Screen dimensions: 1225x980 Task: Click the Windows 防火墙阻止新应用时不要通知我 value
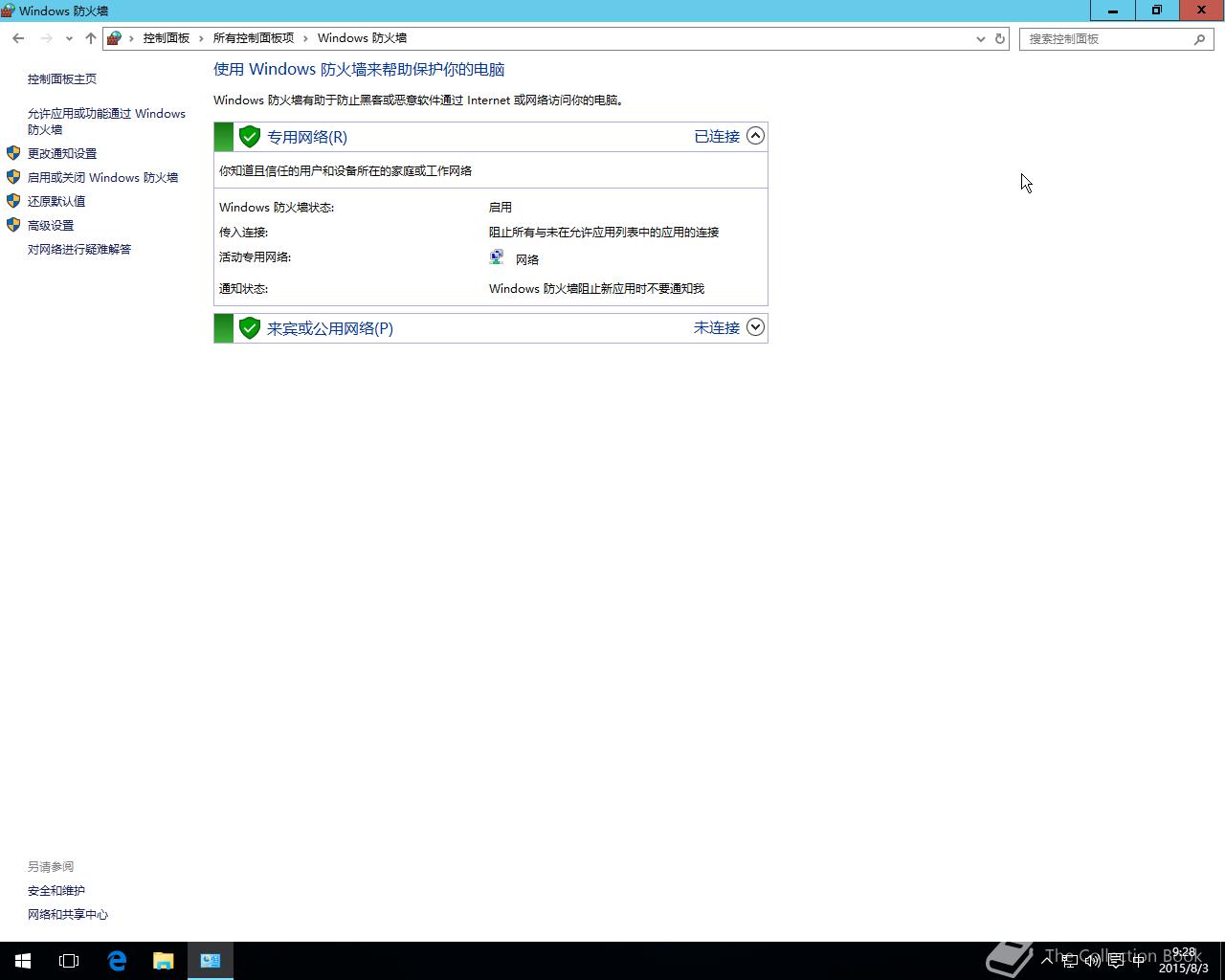coord(596,288)
